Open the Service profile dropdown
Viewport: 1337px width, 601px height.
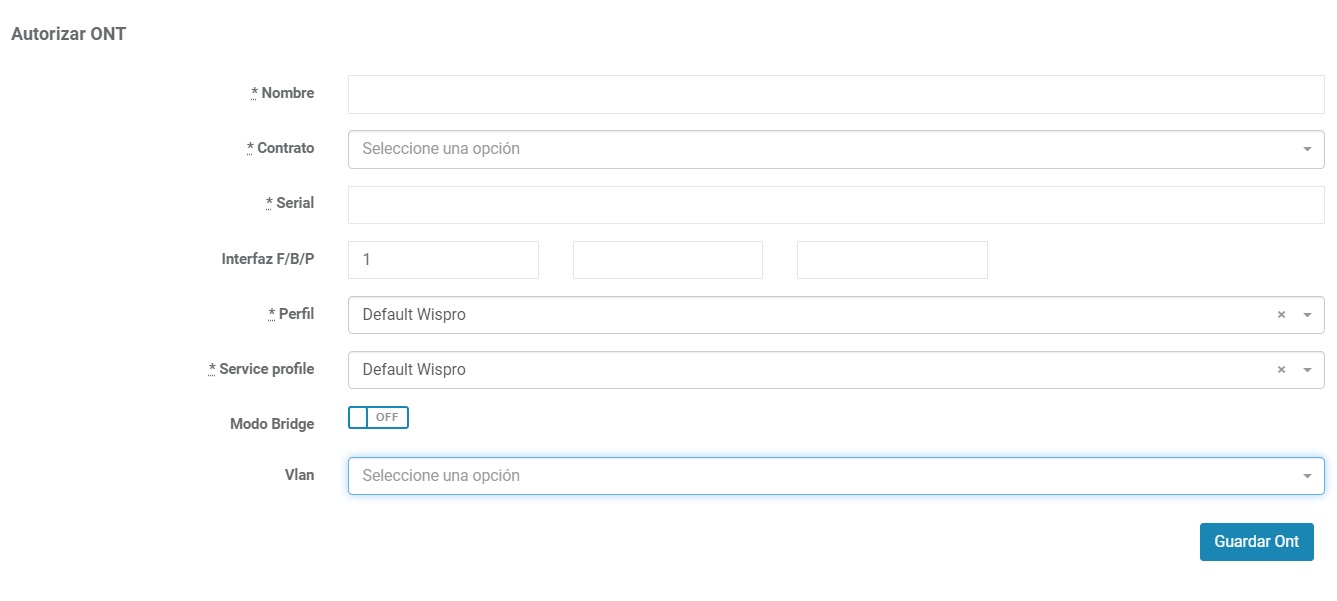[836, 370]
